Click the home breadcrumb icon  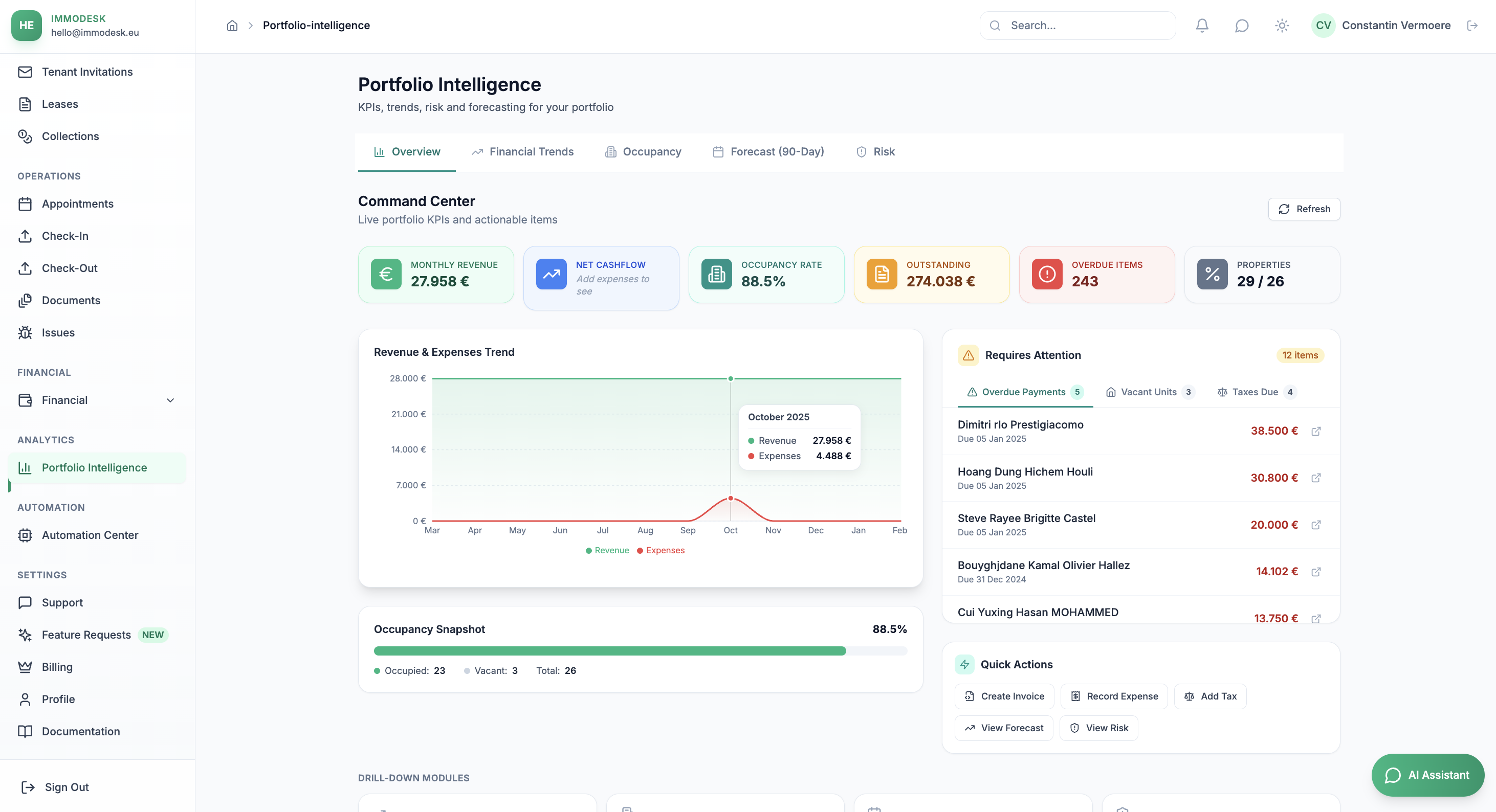(x=232, y=25)
